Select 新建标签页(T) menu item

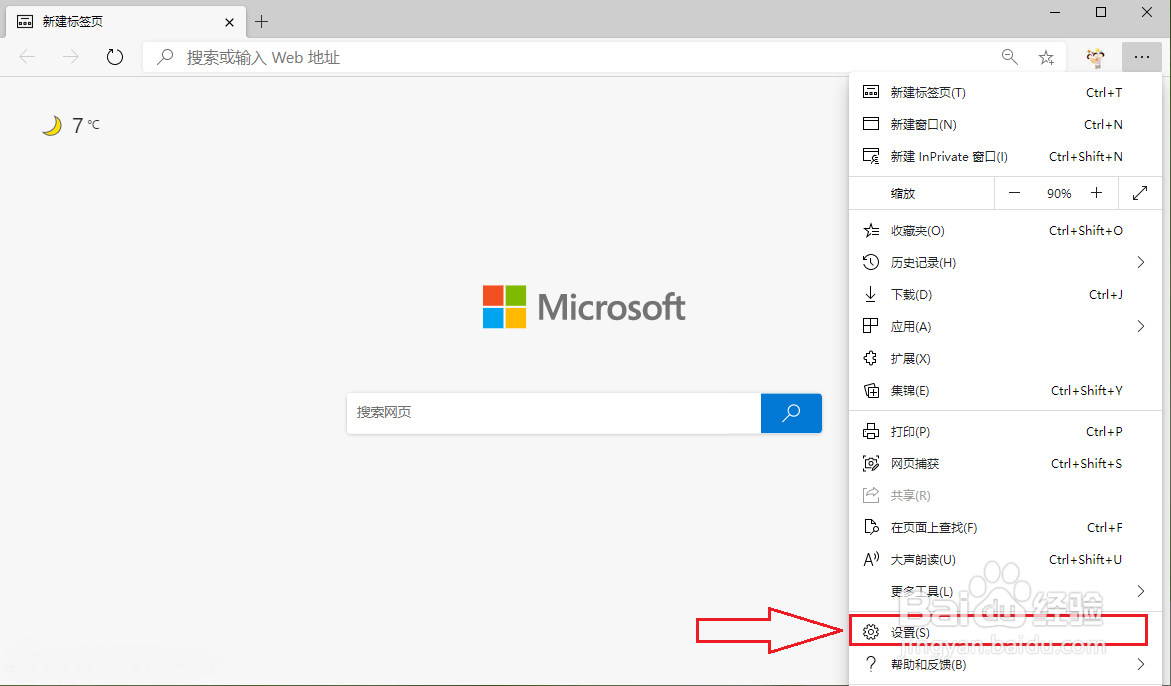pos(1005,93)
